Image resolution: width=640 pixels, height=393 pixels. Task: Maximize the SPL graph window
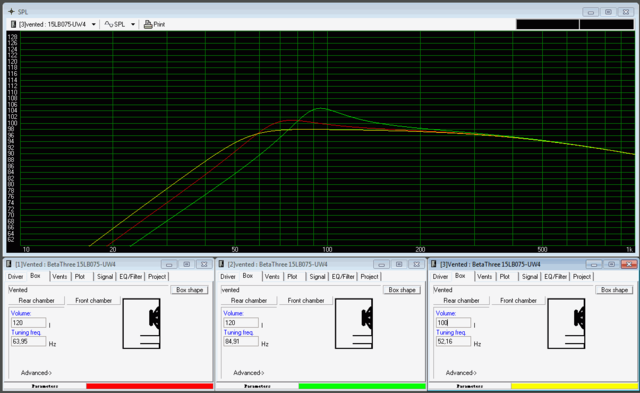tap(608, 12)
